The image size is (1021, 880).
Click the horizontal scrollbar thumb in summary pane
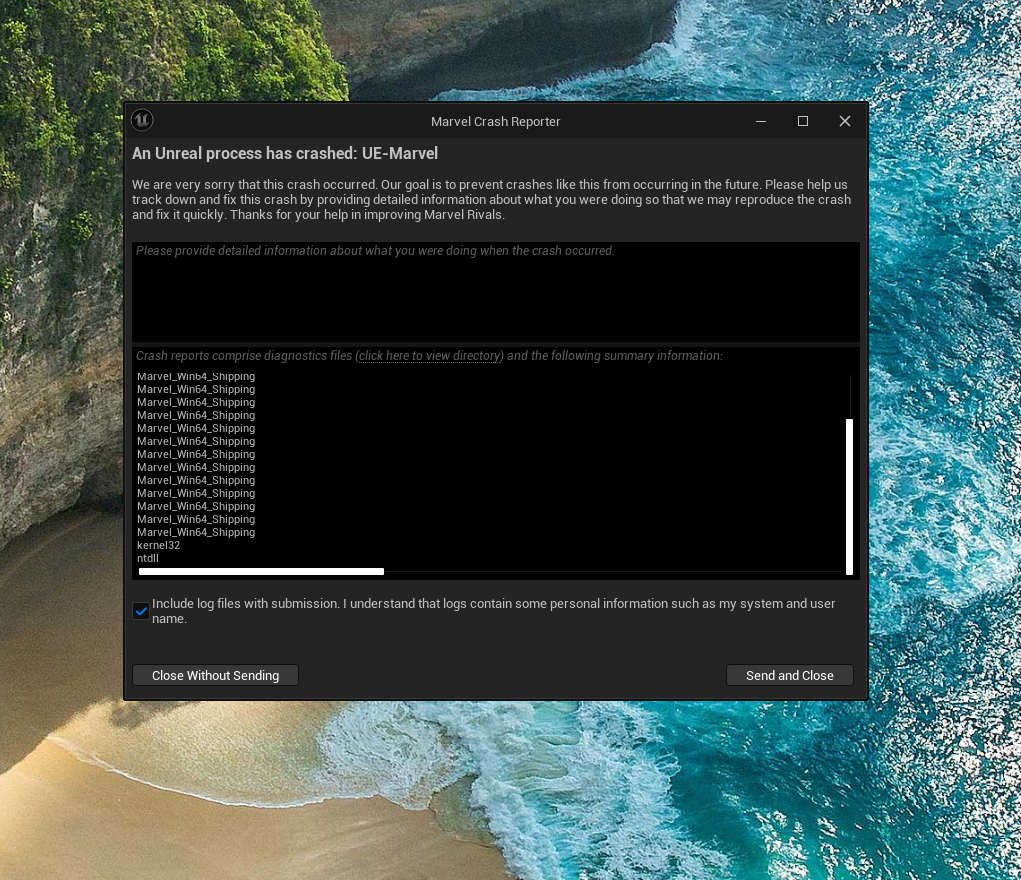click(x=261, y=572)
